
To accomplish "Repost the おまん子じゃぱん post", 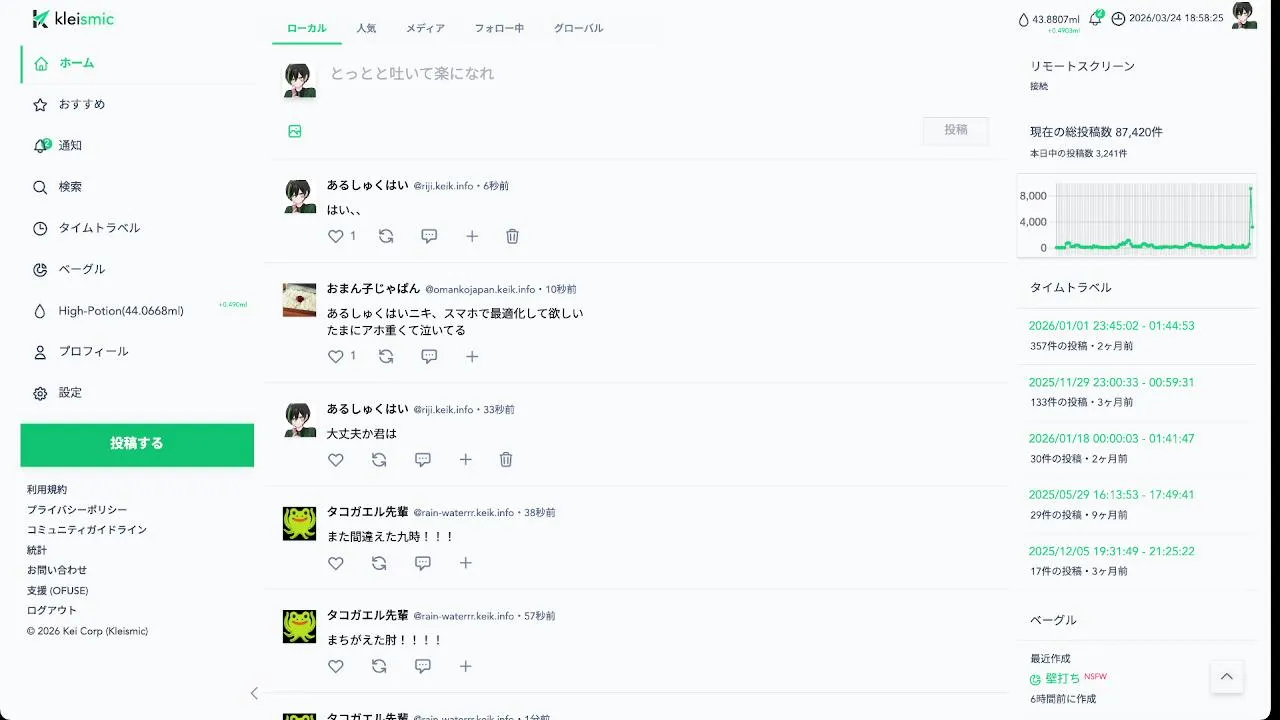I will [386, 356].
